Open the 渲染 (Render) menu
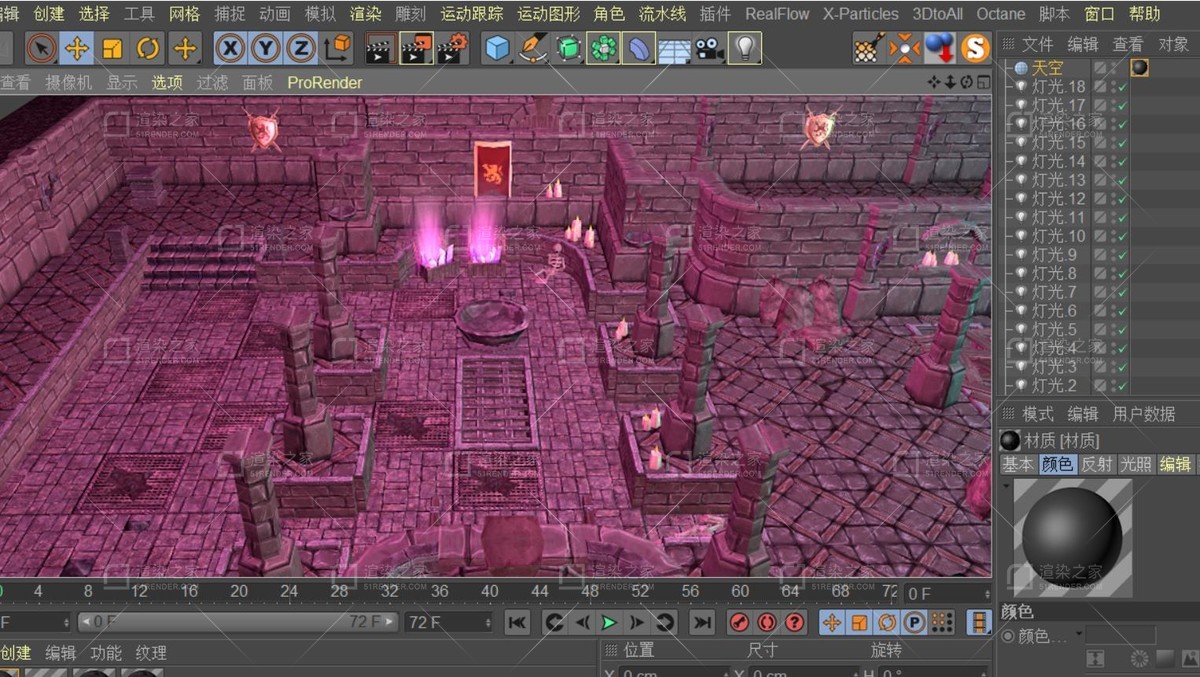The height and width of the screenshot is (677, 1200). pos(365,14)
